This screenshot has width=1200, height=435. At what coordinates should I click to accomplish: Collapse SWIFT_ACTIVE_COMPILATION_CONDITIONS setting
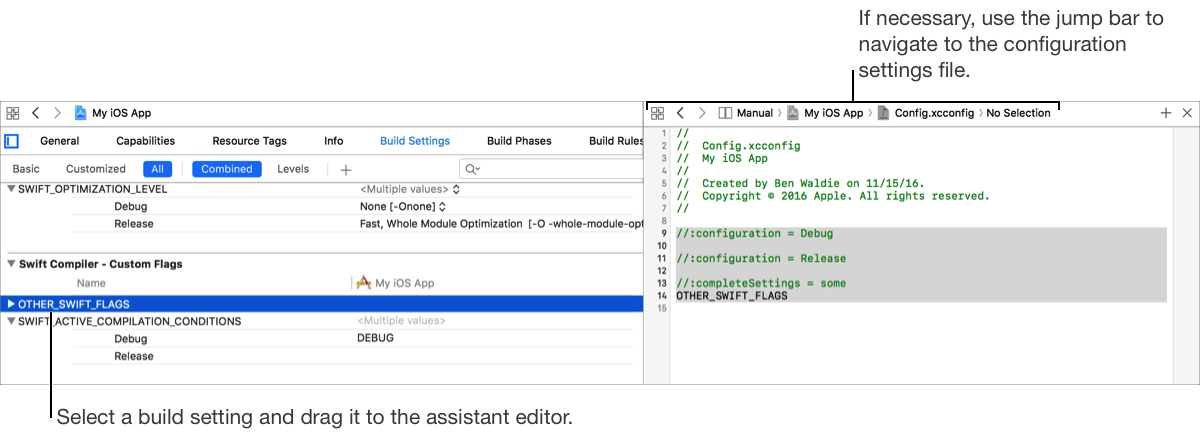12,322
